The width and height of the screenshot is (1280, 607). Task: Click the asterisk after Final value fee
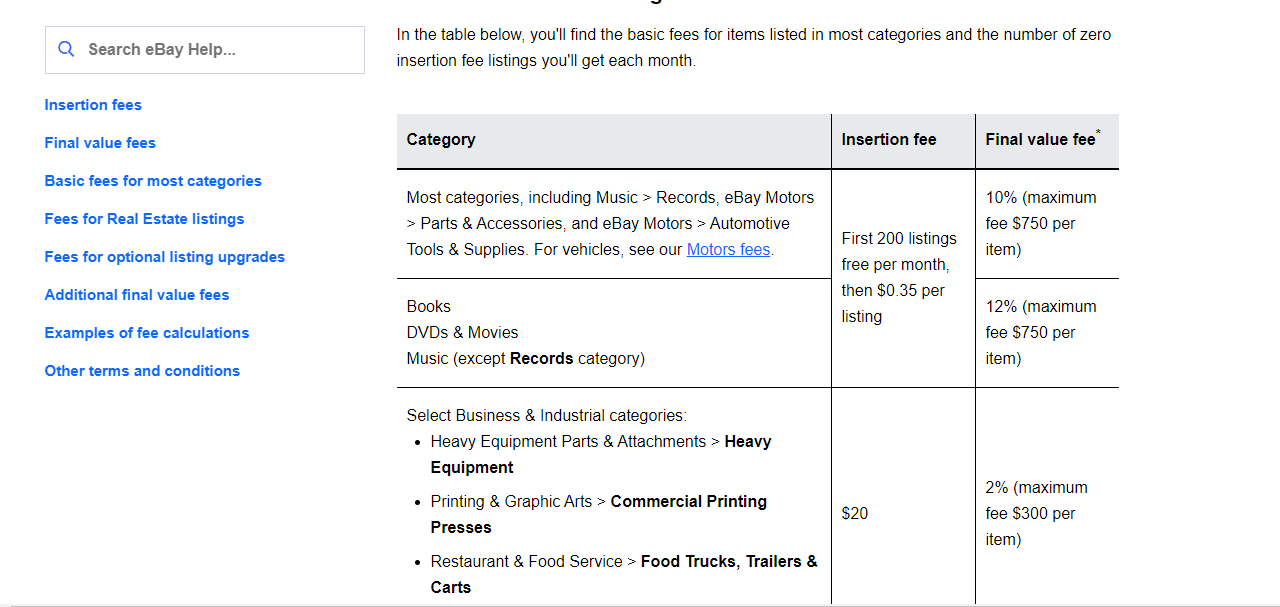point(1098,133)
